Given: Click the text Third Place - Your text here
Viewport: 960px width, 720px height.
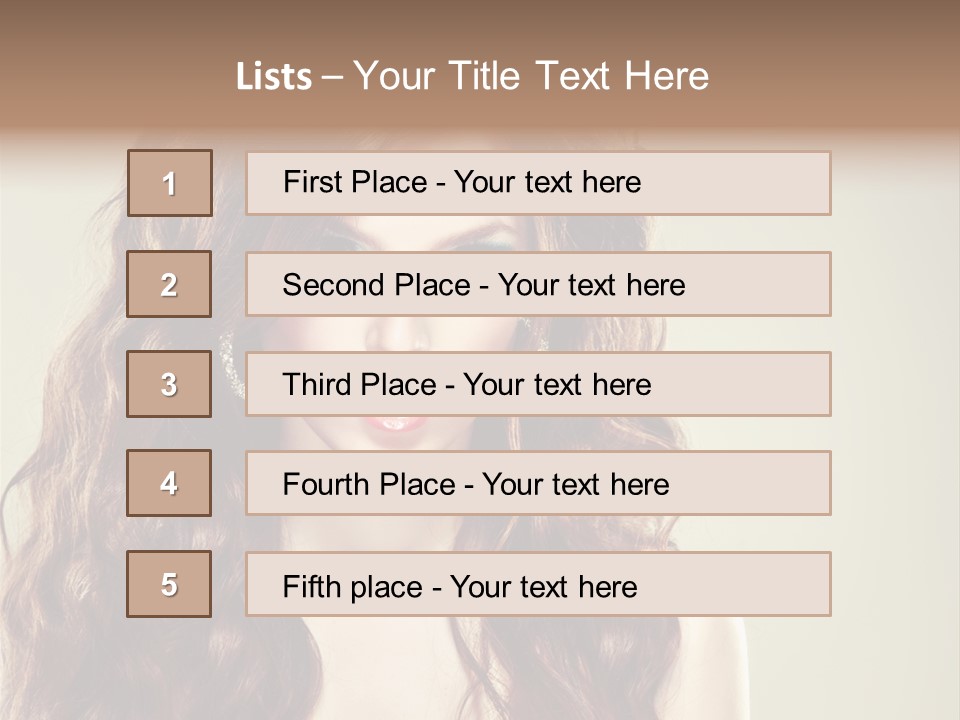Looking at the screenshot, I should tap(467, 384).
